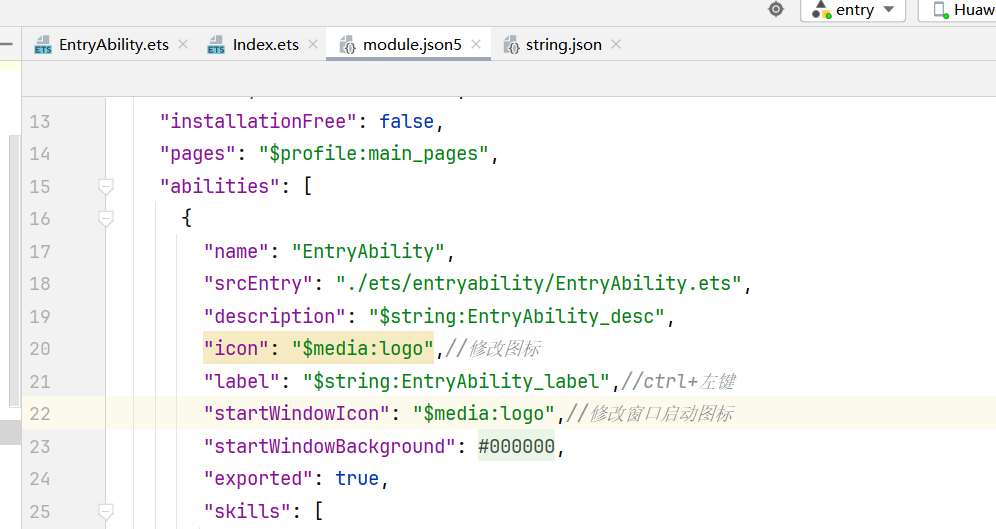Open the entry run configuration dropdown
This screenshot has height=529, width=996.
(x=853, y=10)
